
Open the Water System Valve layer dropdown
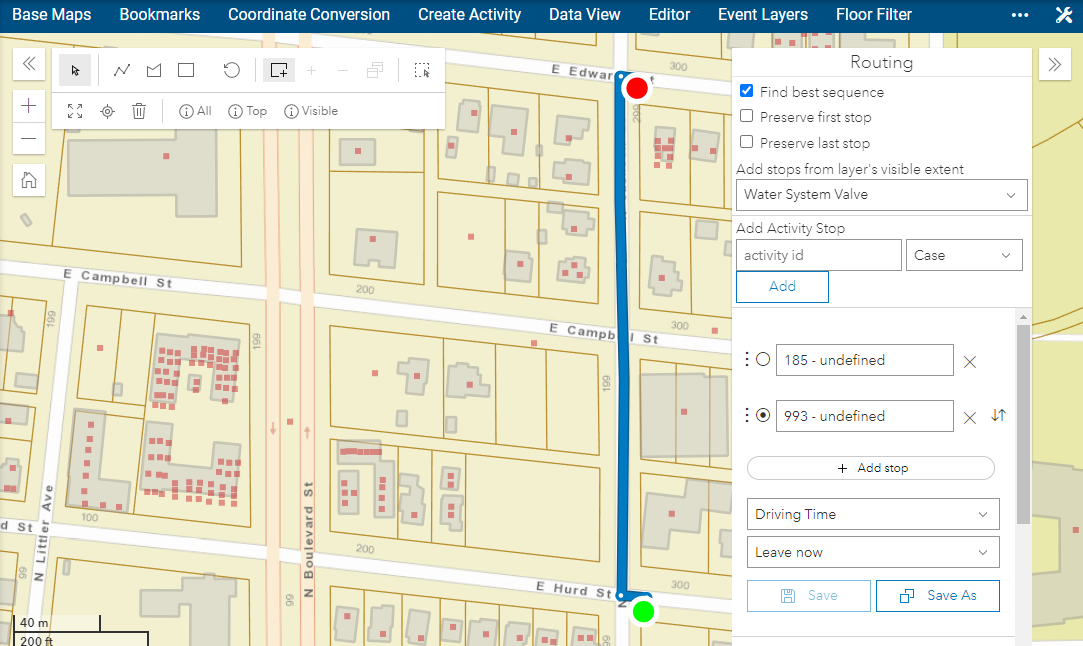point(881,195)
